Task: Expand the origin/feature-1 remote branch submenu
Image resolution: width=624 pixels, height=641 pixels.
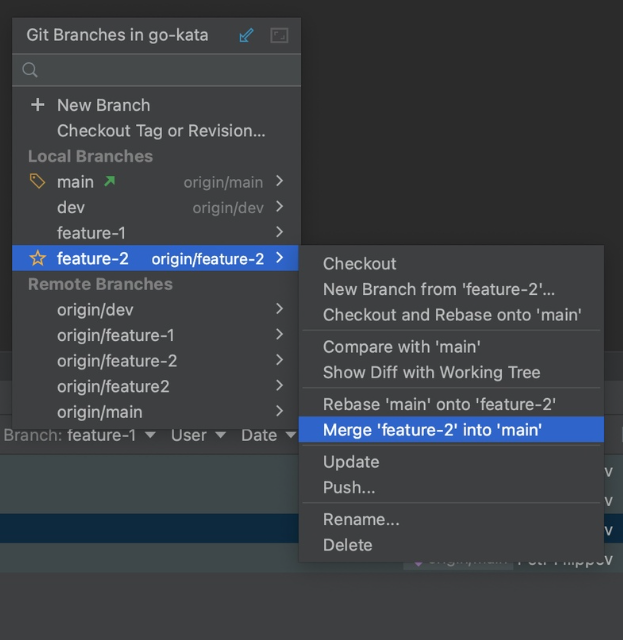Action: tap(280, 335)
